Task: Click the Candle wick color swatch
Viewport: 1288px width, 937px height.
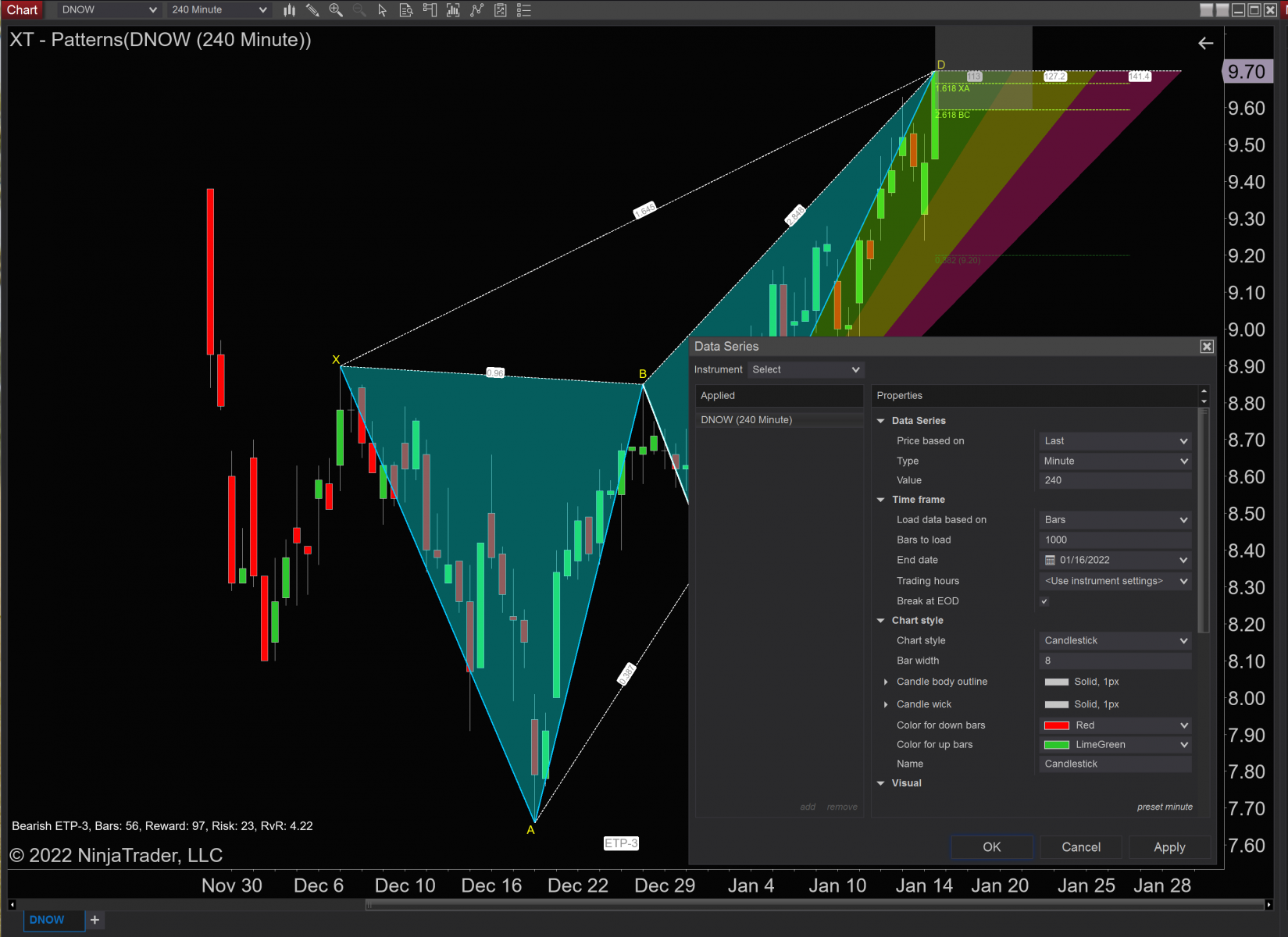Action: (x=1056, y=704)
